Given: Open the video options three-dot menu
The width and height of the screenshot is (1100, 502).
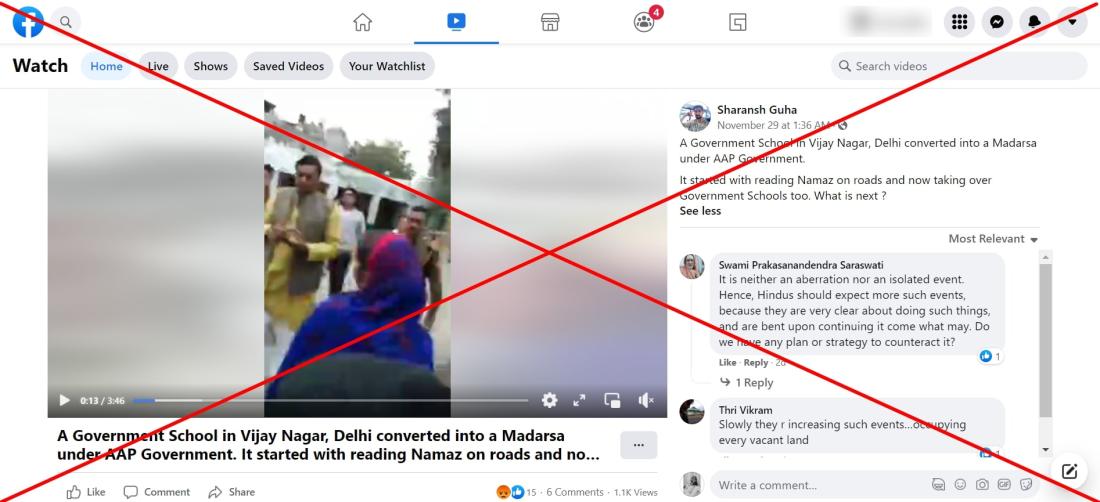Looking at the screenshot, I should click(638, 445).
